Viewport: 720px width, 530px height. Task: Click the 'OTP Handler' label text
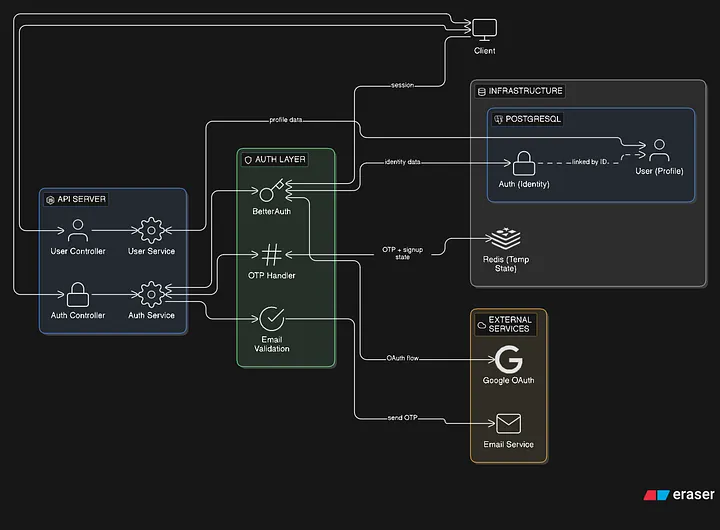(x=271, y=276)
